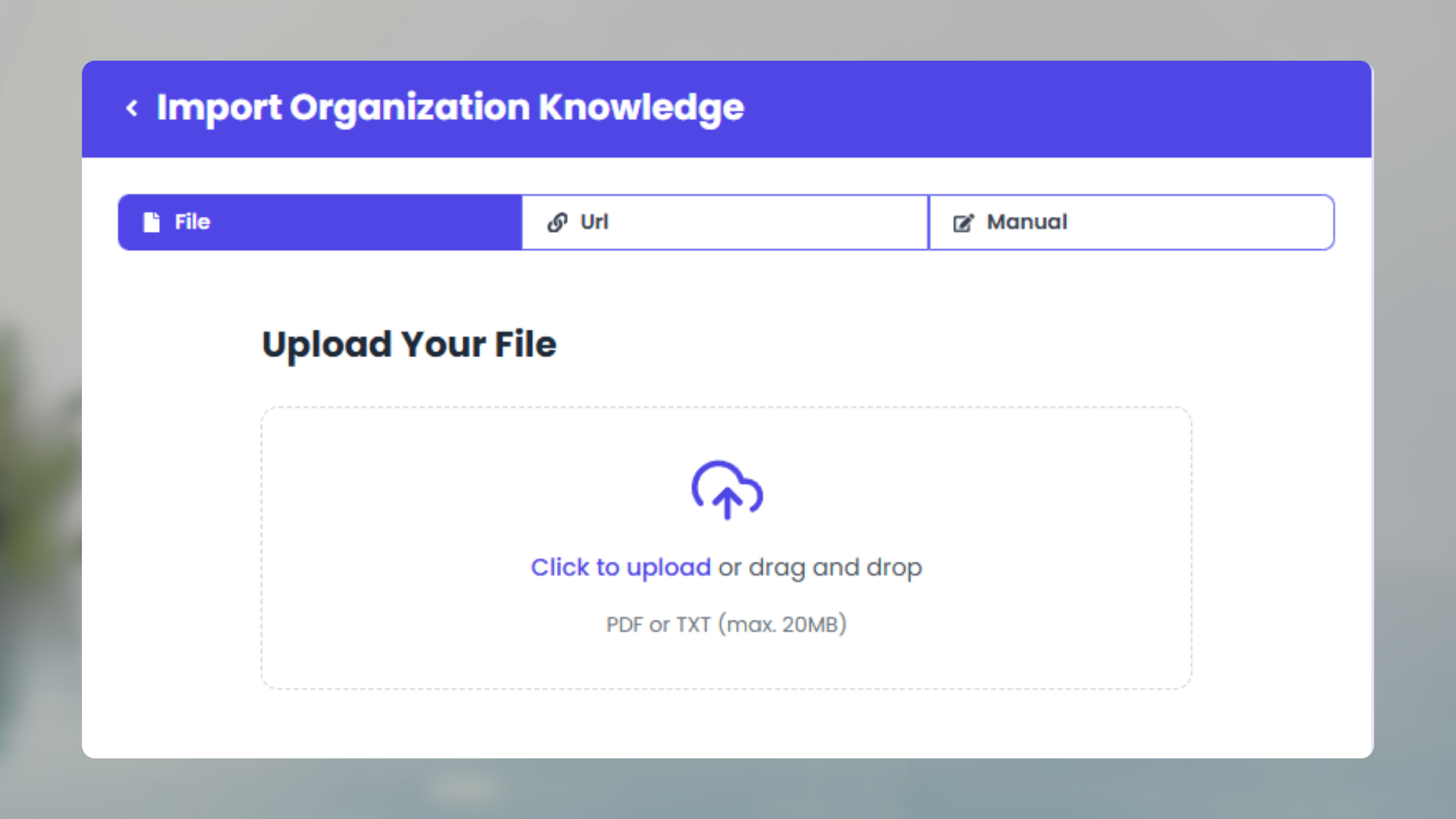This screenshot has width=1456, height=819.
Task: Click the document icon in File tab
Action: pos(151,222)
